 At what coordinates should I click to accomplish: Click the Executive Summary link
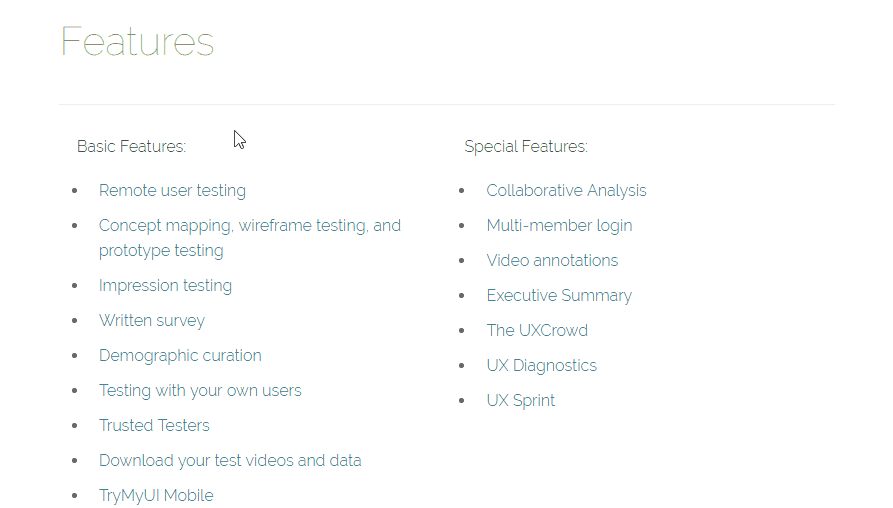point(559,296)
